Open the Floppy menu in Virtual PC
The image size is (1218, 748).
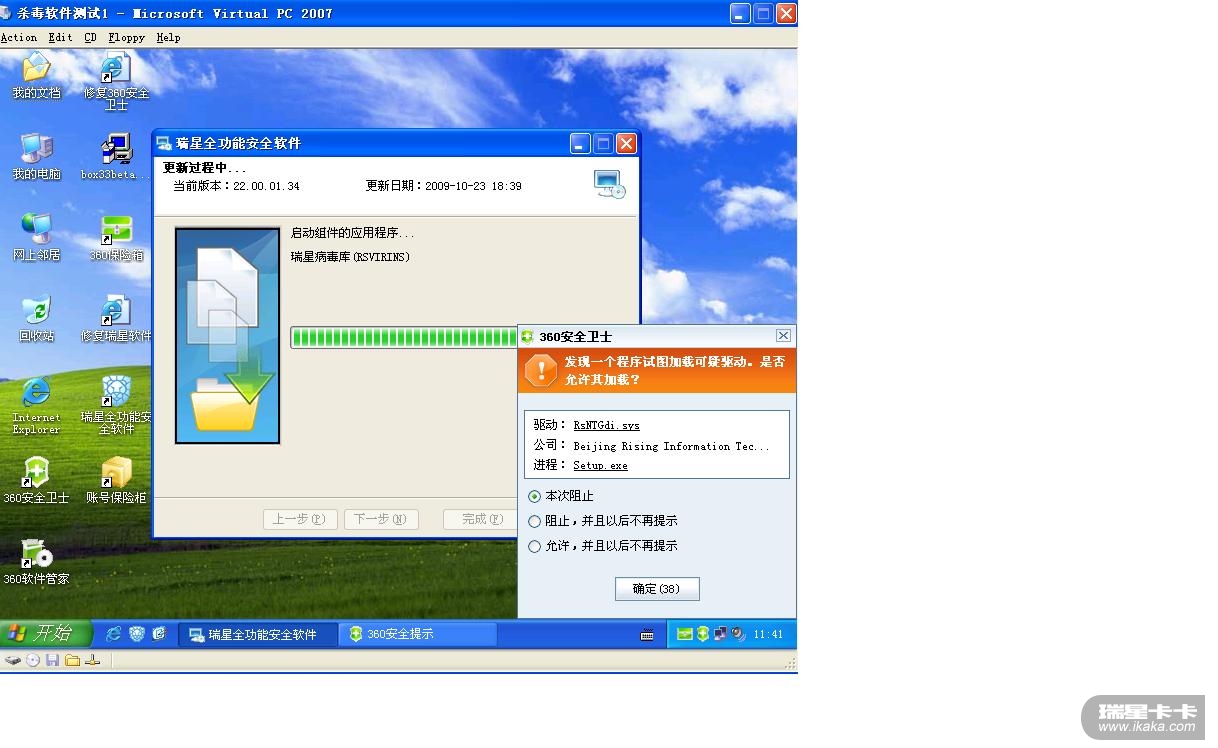127,37
